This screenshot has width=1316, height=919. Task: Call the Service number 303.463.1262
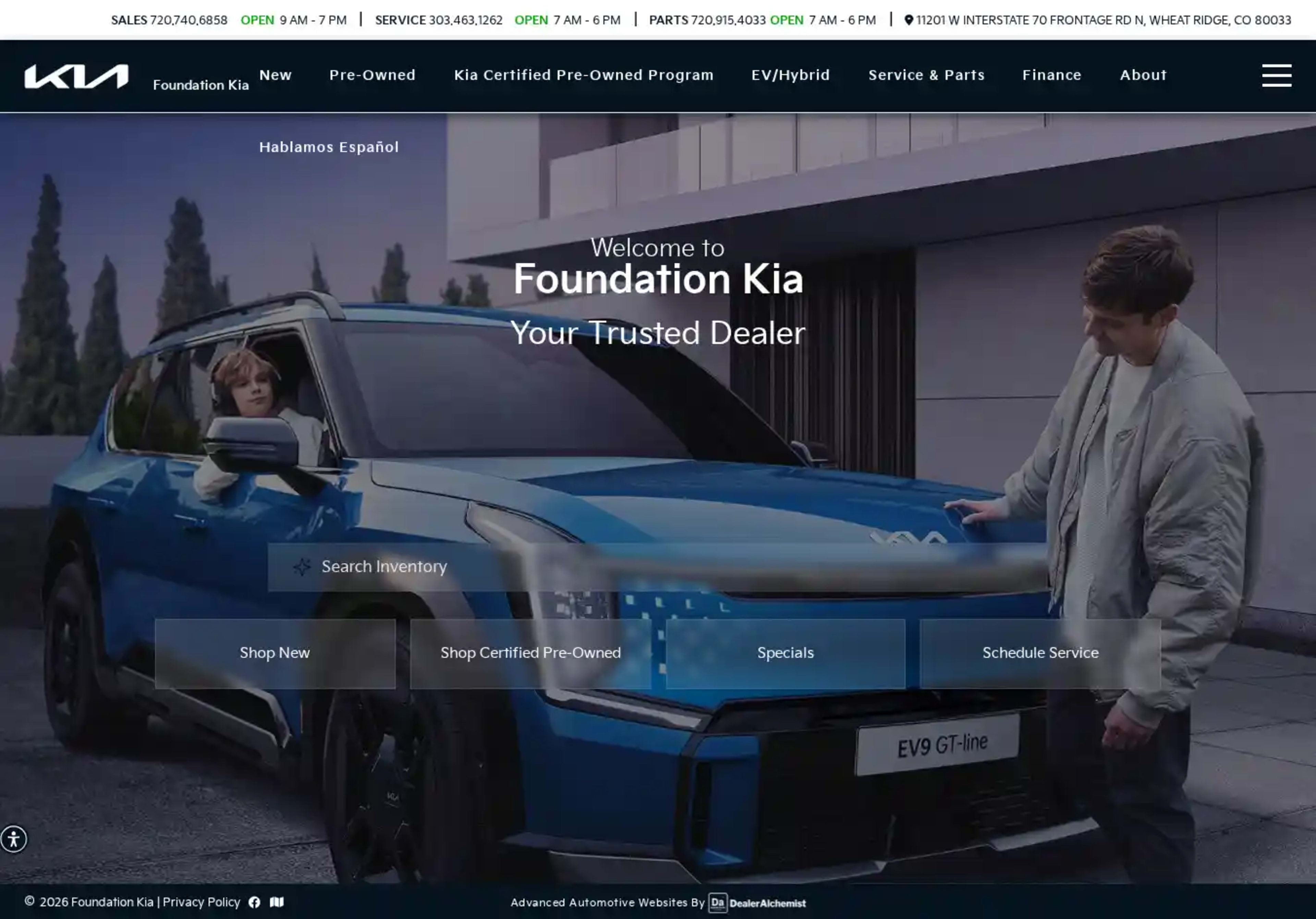pos(465,20)
